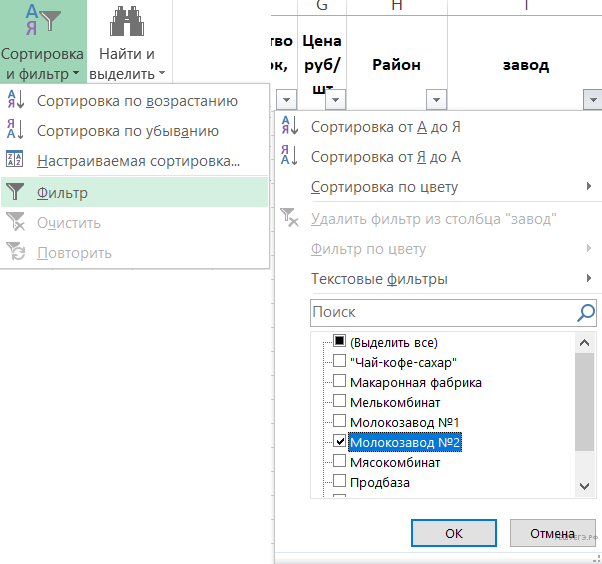Screen dimensions: 602x564
Task: Check the Макаронная фабрика checkbox
Action: pos(340,382)
